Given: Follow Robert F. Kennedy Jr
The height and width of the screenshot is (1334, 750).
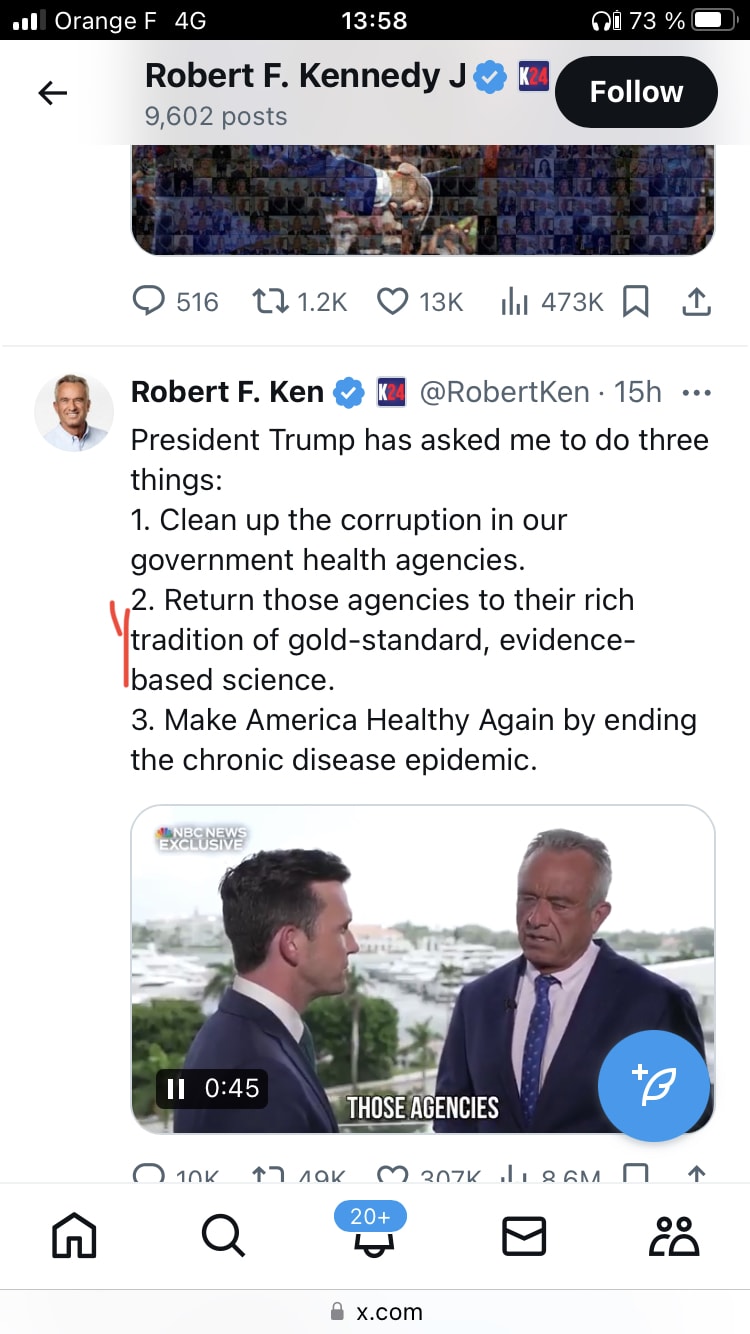Looking at the screenshot, I should coord(636,92).
